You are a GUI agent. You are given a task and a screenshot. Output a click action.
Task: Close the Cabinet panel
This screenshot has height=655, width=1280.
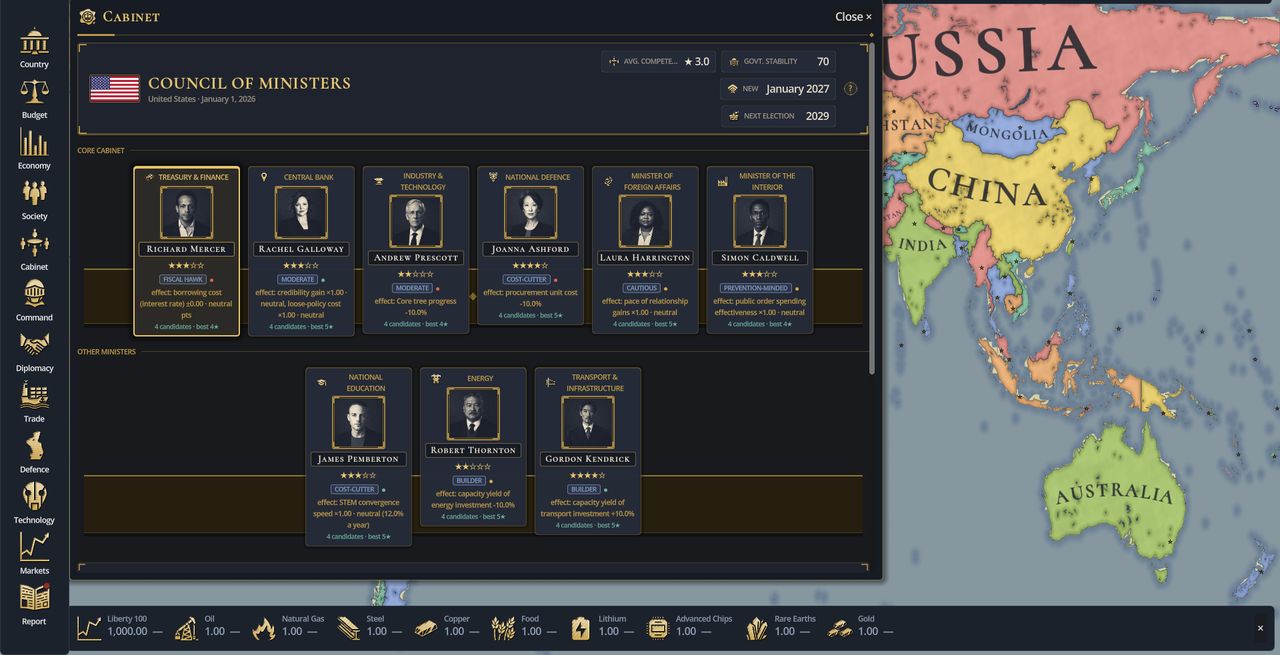(x=853, y=16)
